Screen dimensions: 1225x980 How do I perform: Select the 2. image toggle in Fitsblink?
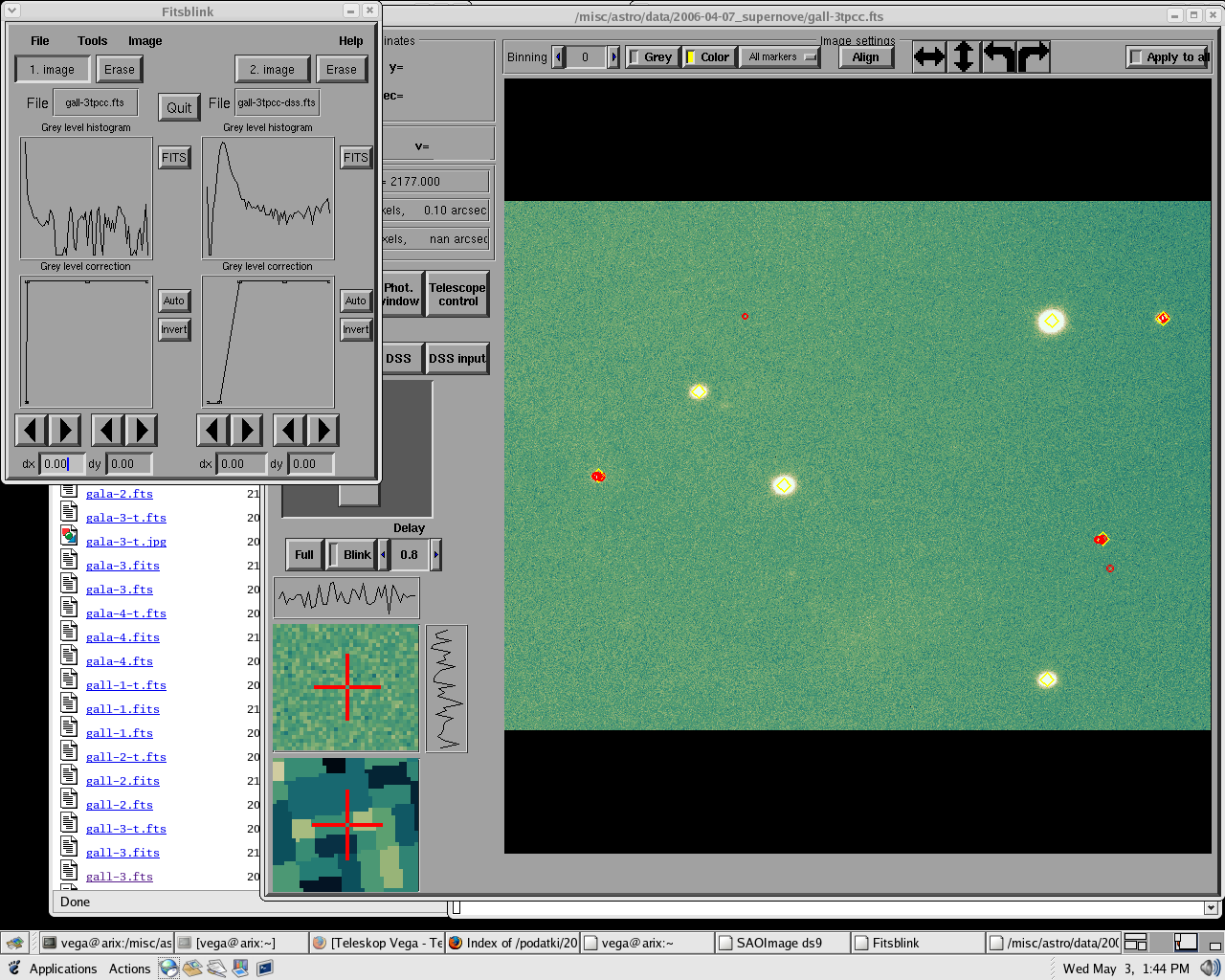[x=273, y=70]
